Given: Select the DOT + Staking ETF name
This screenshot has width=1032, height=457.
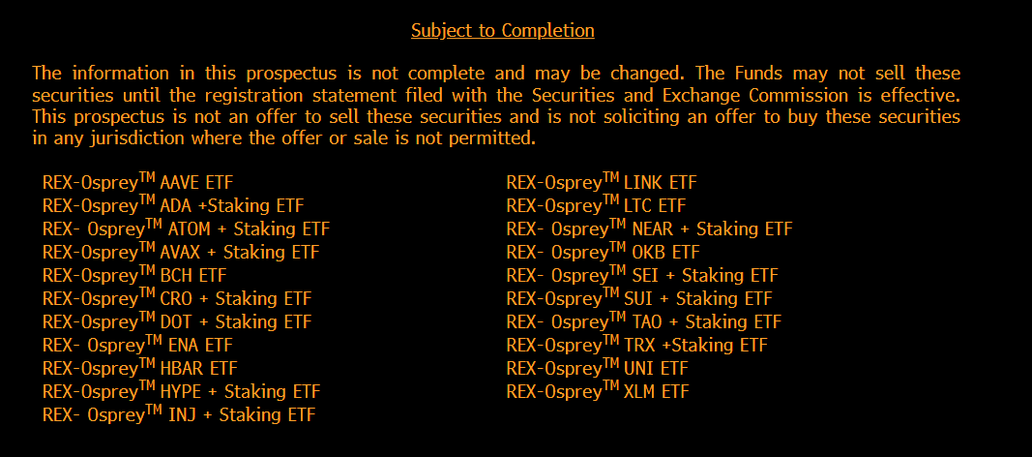Looking at the screenshot, I should point(177,322).
